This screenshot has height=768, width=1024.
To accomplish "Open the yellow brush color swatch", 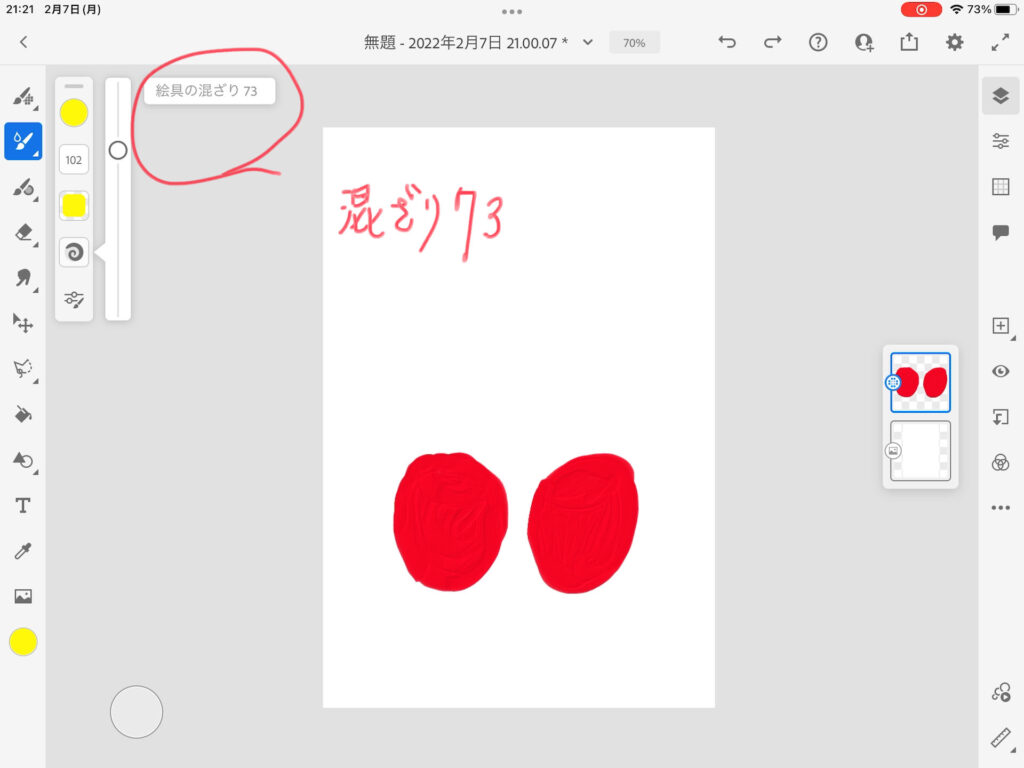I will 74,113.
